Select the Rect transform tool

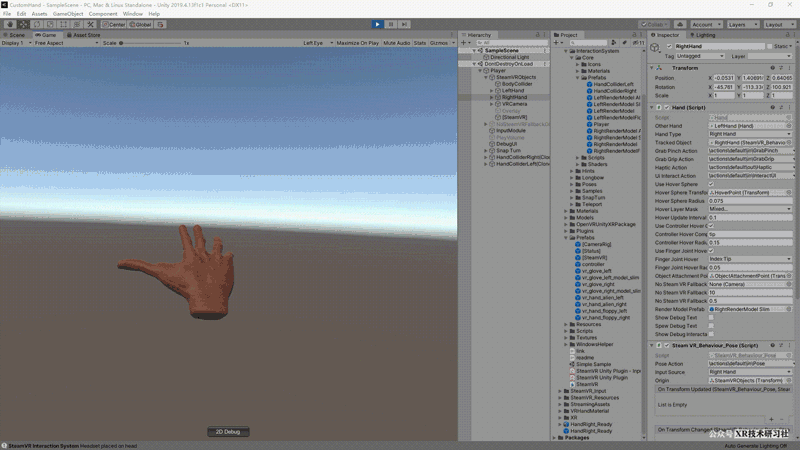(63, 24)
